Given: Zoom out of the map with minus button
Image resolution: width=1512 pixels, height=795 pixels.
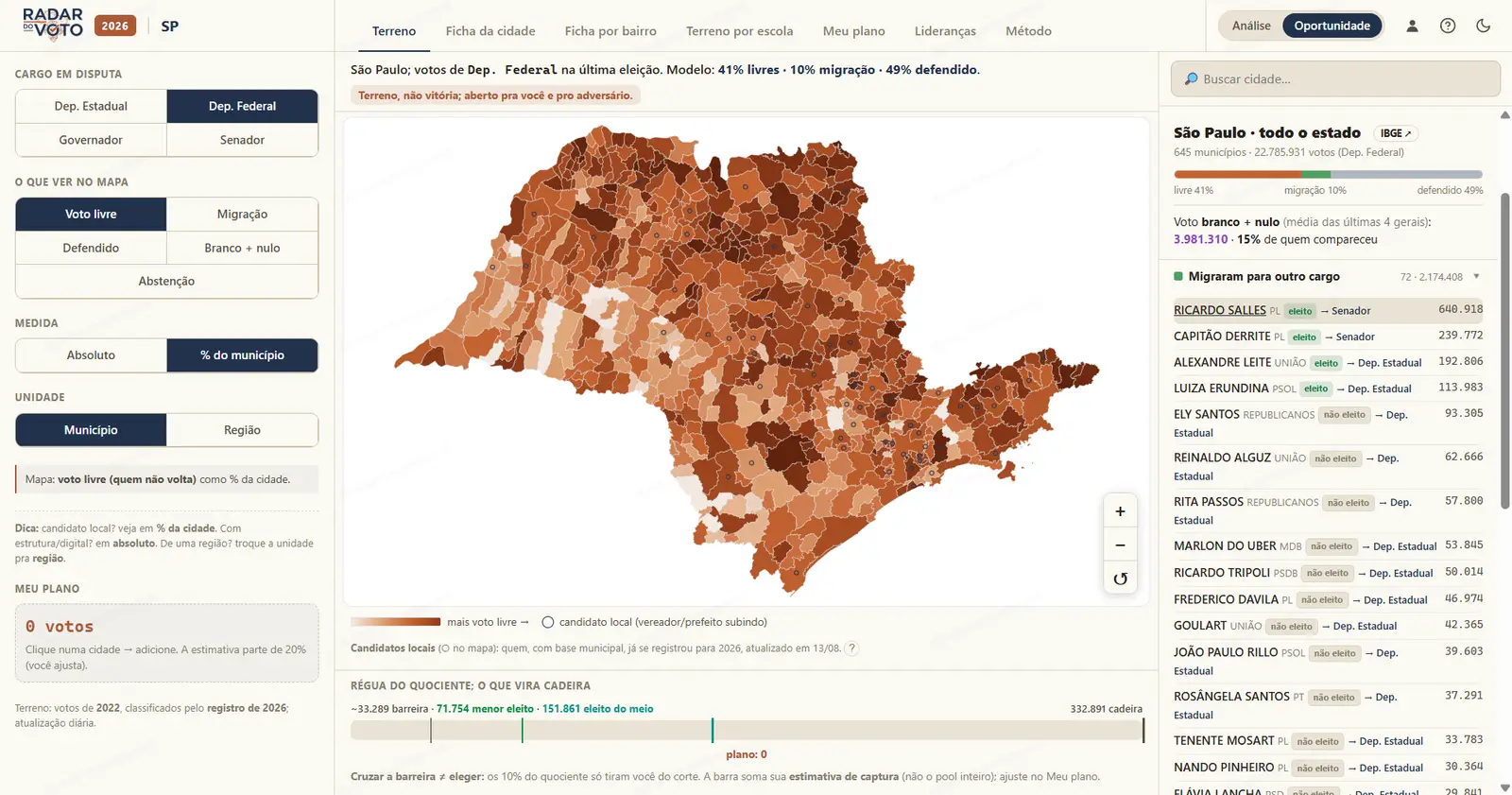Looking at the screenshot, I should click(1120, 545).
